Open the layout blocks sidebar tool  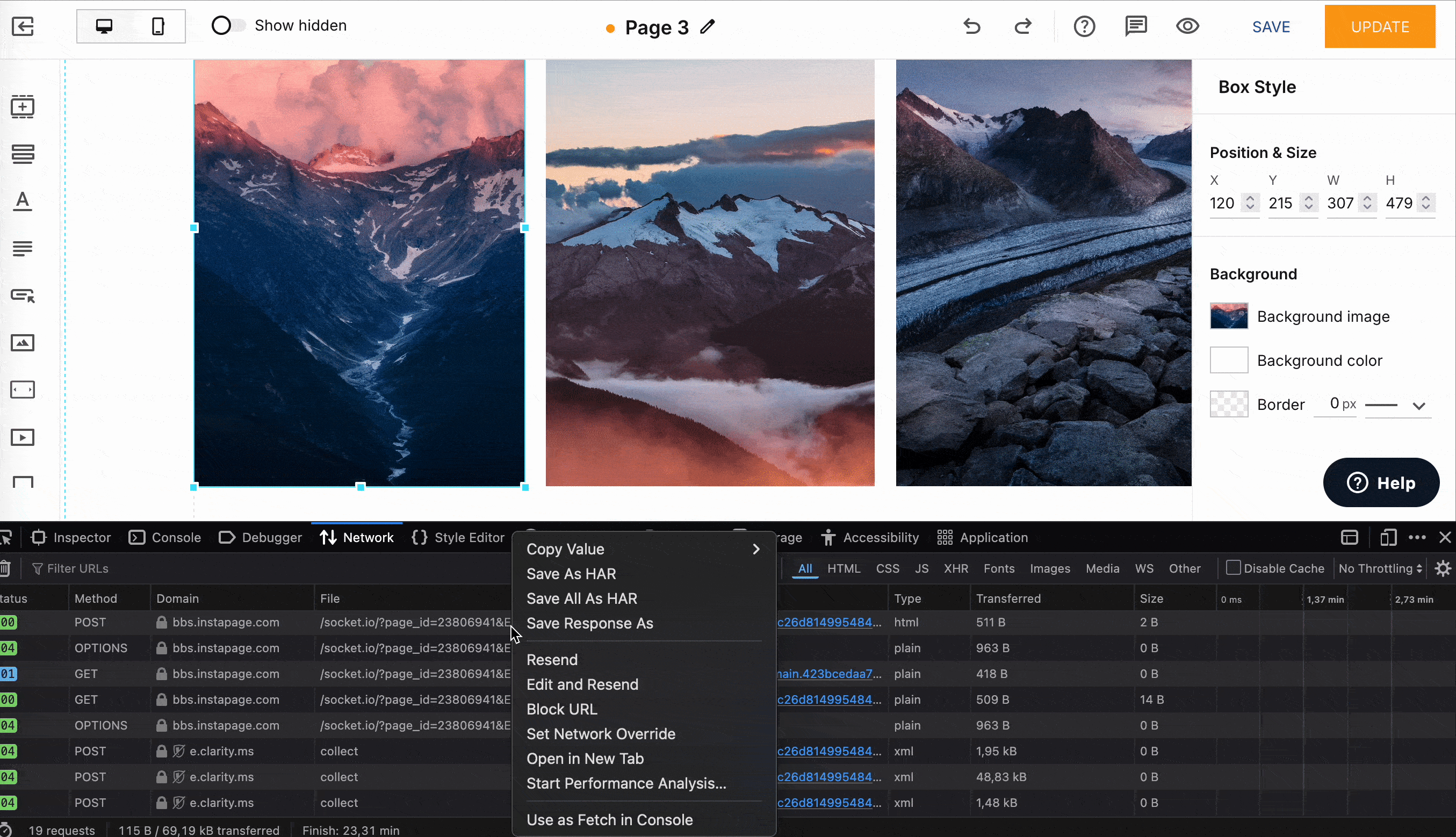tap(23, 154)
